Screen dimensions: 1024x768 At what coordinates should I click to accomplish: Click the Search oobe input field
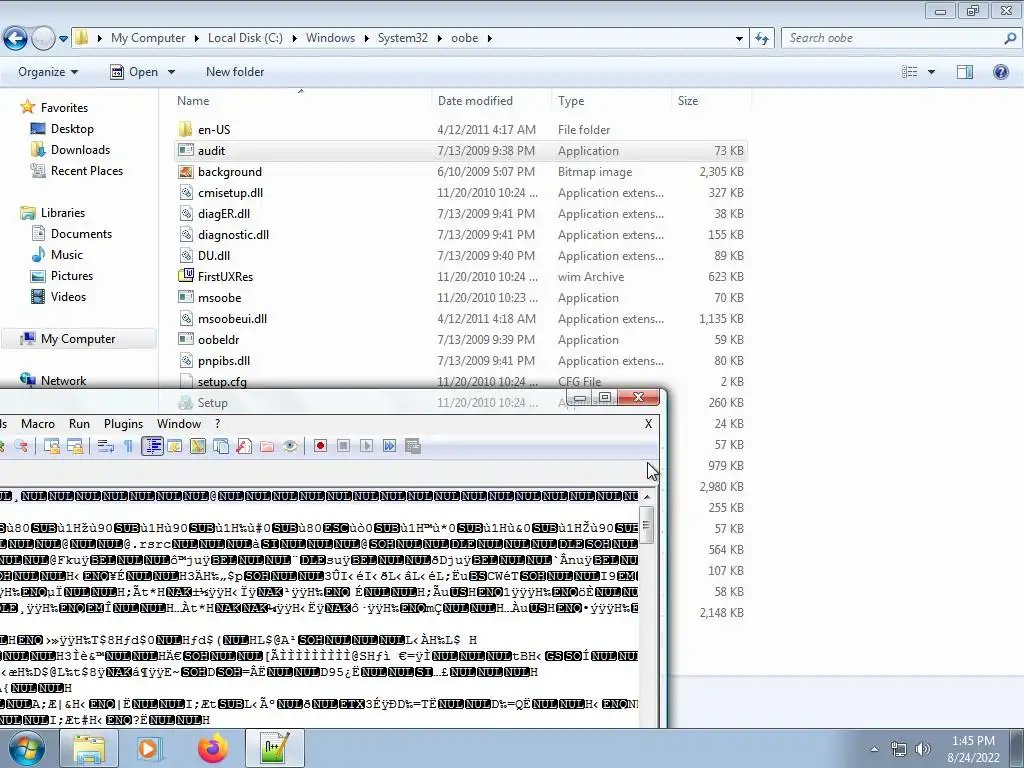[893, 38]
